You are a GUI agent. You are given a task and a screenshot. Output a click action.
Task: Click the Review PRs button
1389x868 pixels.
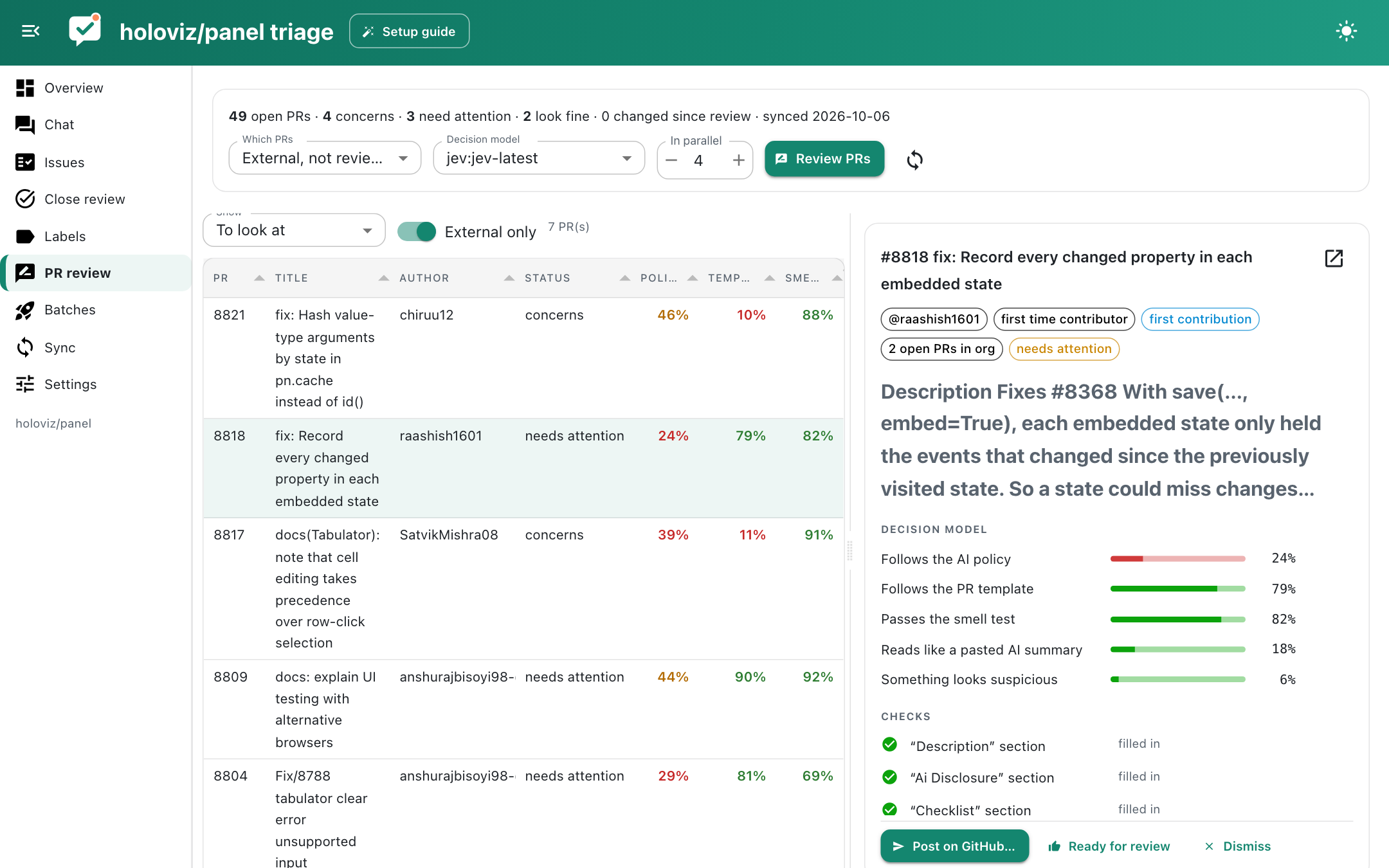[x=824, y=159]
